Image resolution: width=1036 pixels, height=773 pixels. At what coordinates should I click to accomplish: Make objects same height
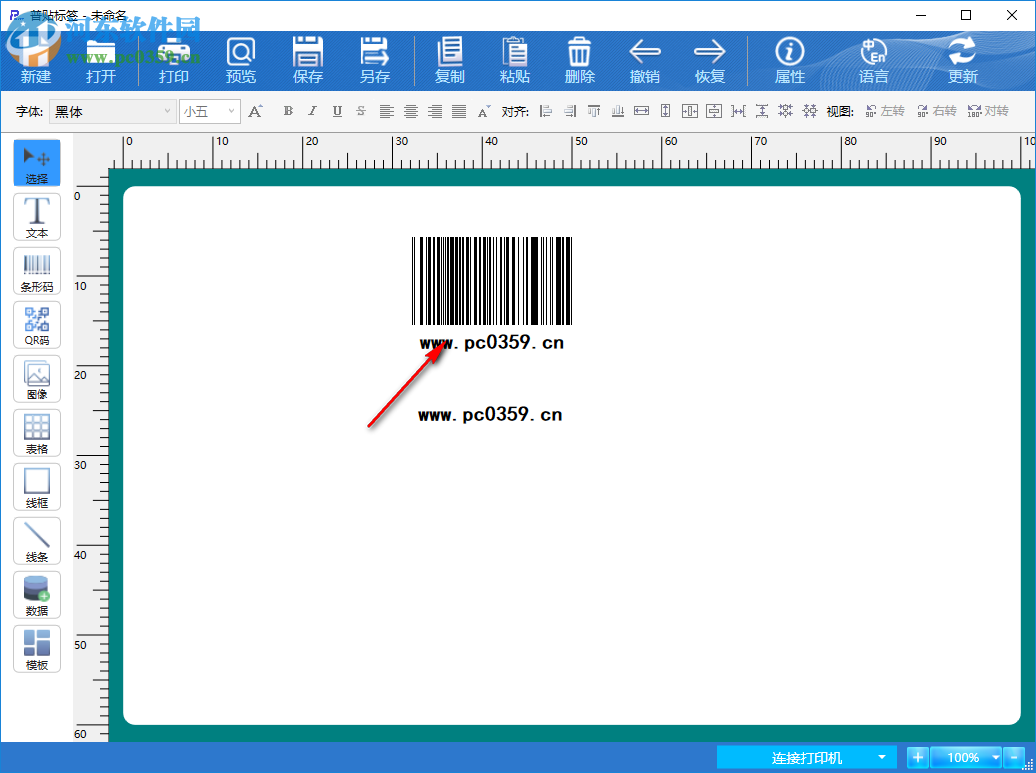click(x=665, y=111)
